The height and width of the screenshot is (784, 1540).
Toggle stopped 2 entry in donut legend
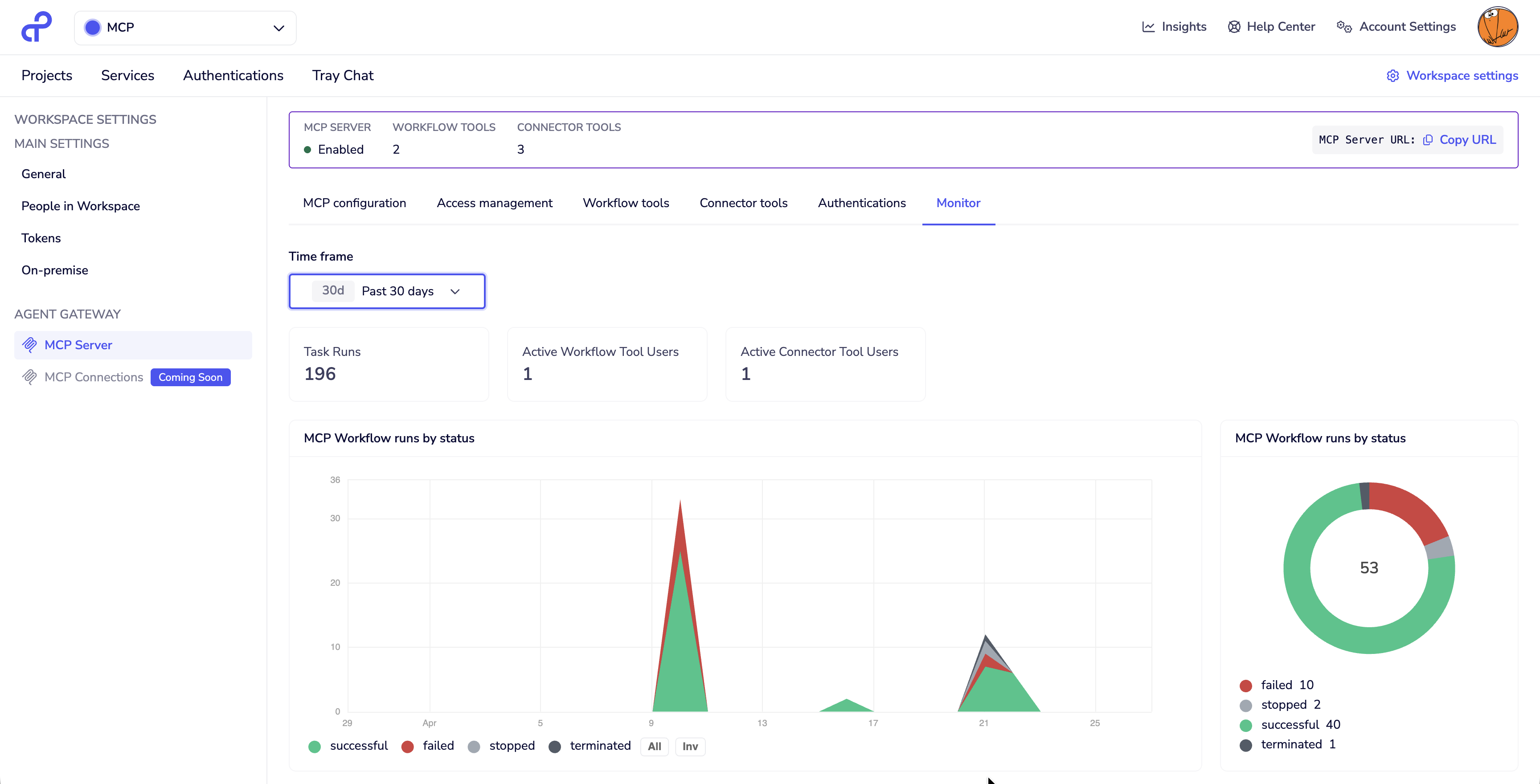1280,705
